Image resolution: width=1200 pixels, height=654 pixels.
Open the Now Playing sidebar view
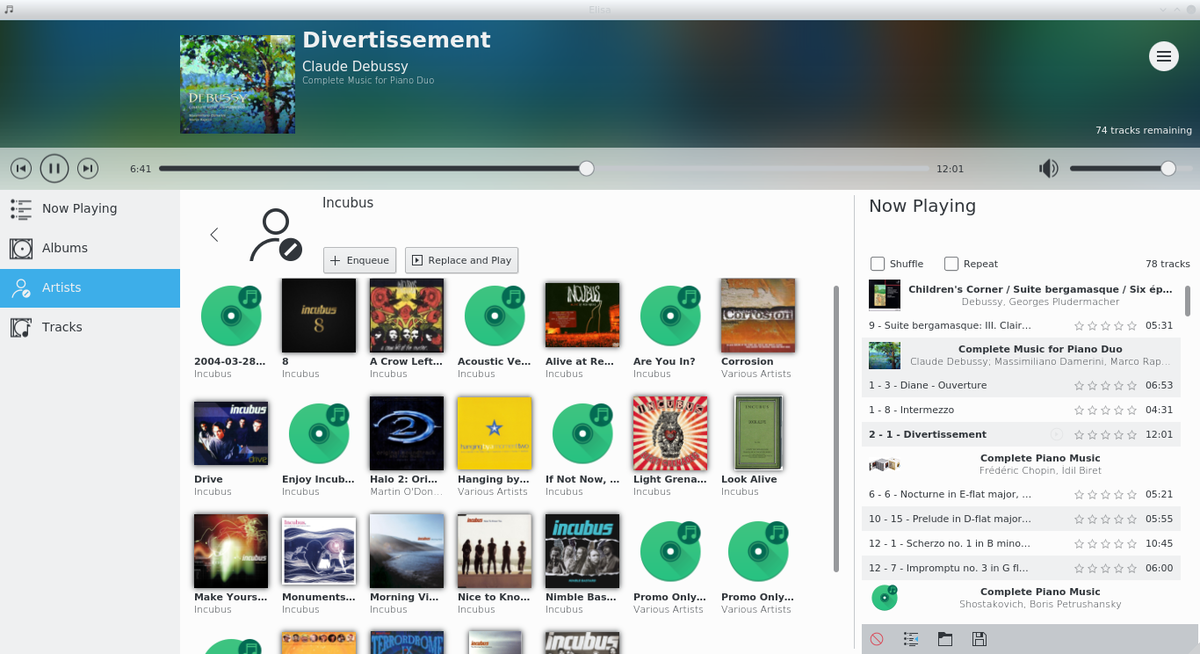pos(79,208)
